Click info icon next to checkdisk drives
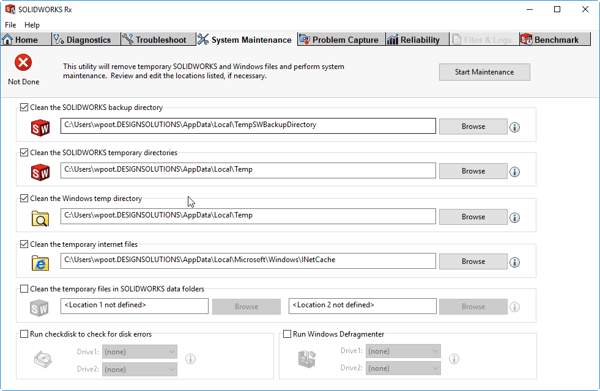600x391 pixels. pyautogui.click(x=191, y=359)
